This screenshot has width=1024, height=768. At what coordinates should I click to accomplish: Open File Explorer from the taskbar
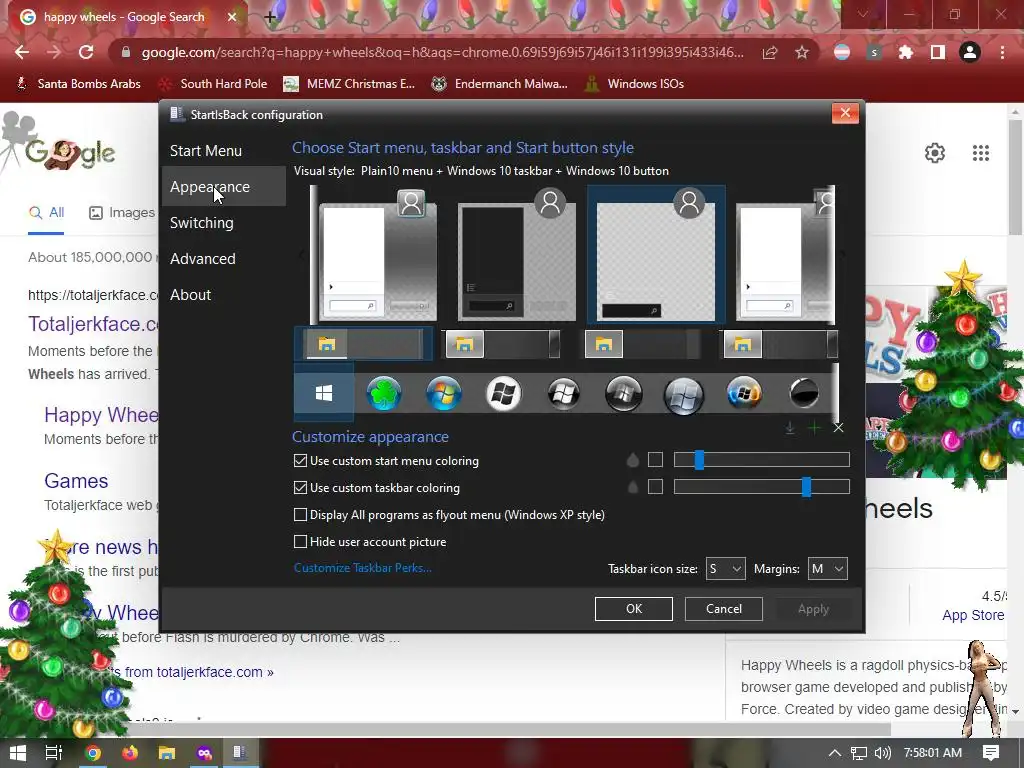click(167, 753)
